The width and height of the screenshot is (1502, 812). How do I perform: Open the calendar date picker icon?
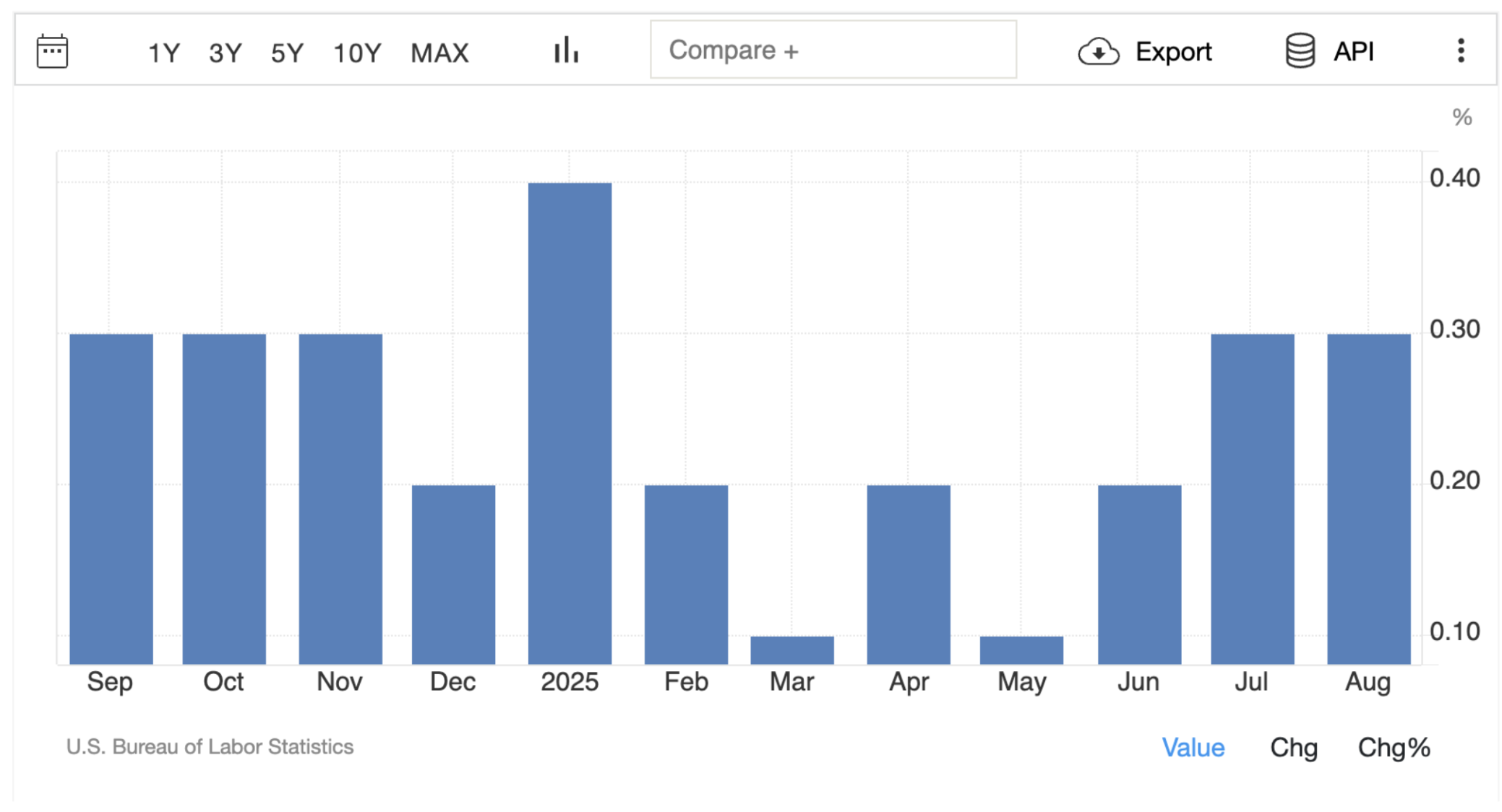coord(52,51)
